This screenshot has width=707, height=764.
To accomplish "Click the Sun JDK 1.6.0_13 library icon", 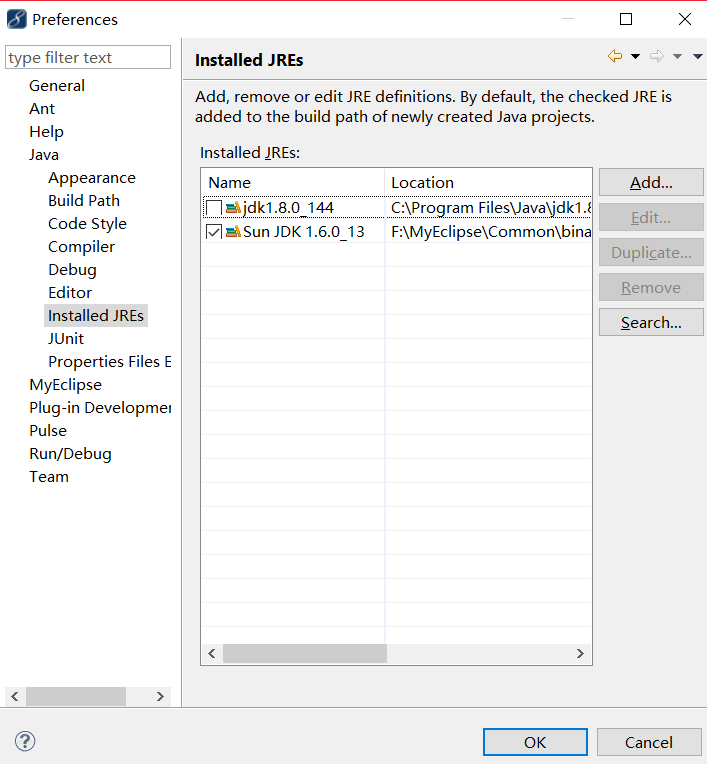I will click(x=233, y=231).
